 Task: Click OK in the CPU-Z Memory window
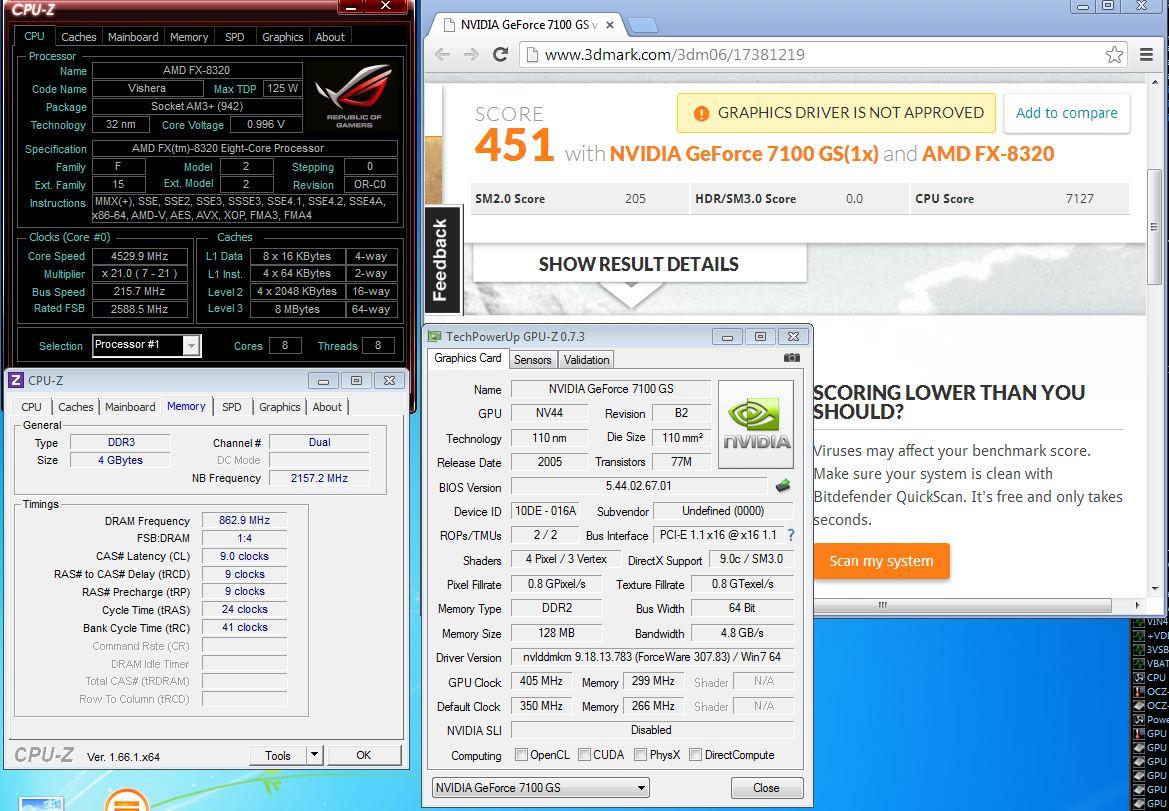coord(364,755)
